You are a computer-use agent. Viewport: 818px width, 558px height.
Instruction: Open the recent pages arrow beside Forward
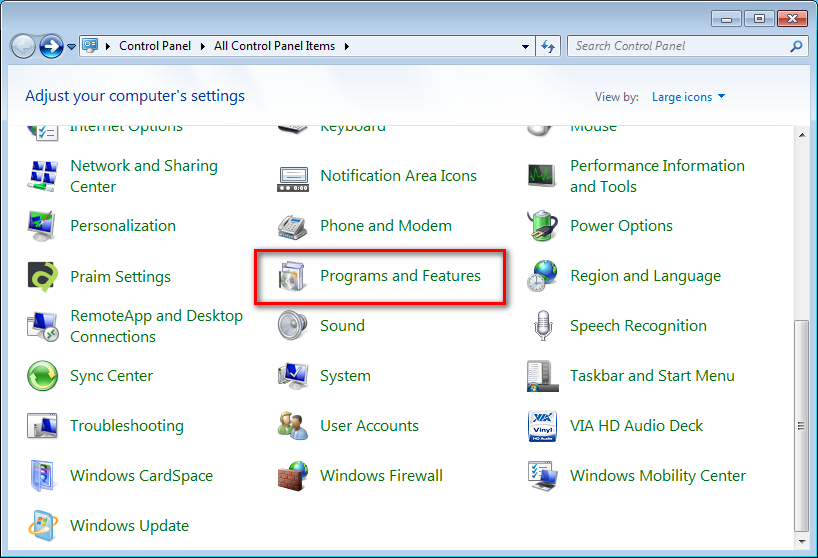coord(71,47)
